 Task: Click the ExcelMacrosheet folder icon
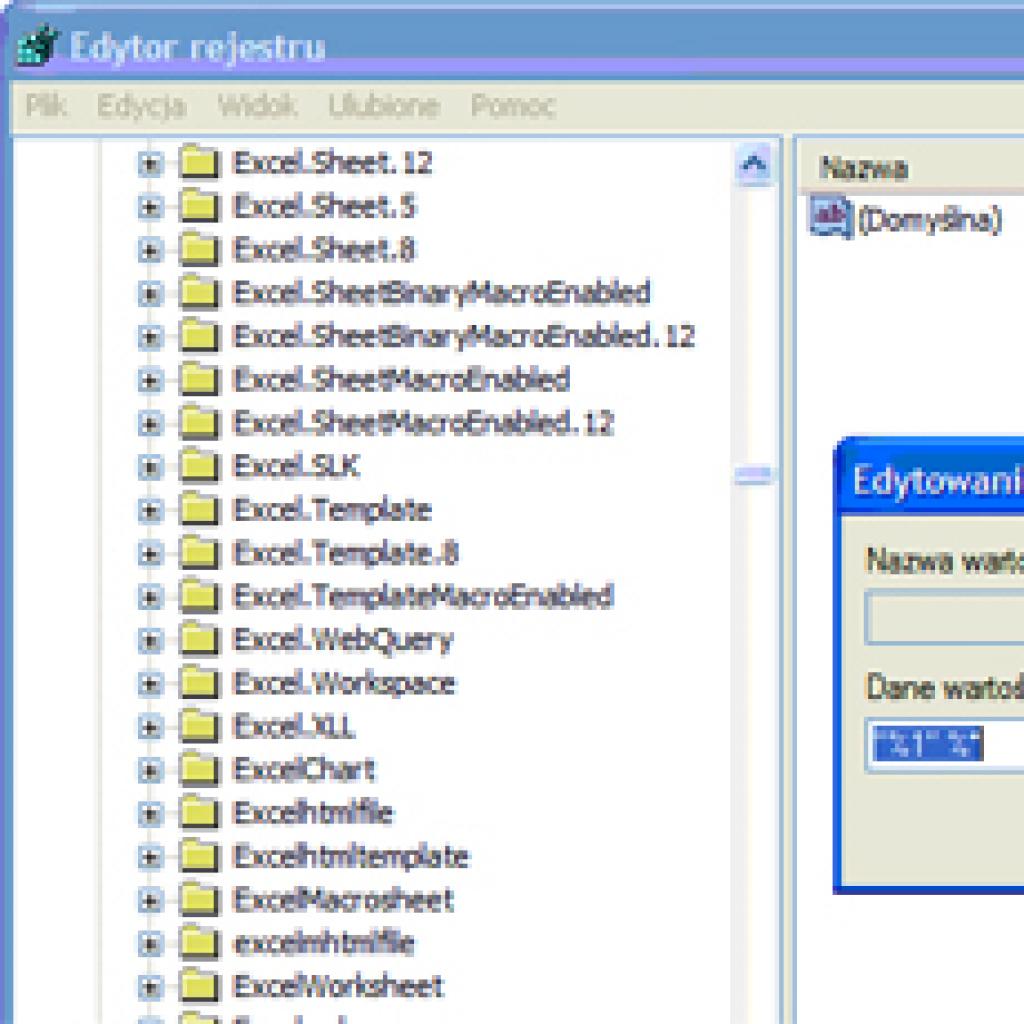[x=199, y=900]
